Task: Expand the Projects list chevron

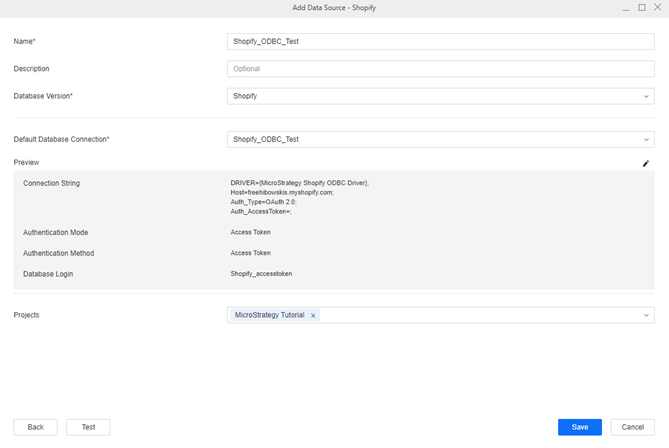Action: click(646, 315)
